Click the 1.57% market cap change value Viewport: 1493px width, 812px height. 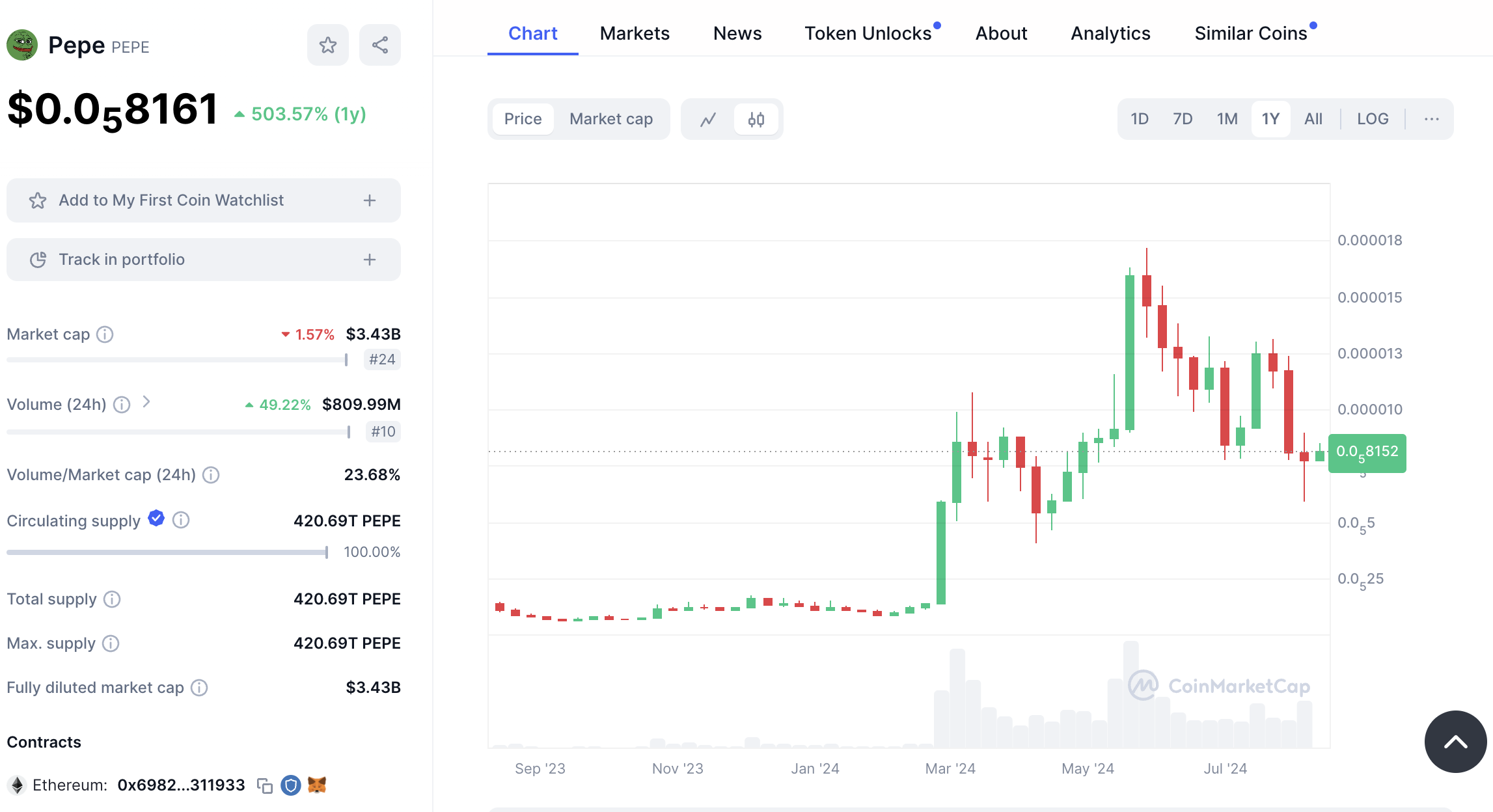tap(308, 334)
